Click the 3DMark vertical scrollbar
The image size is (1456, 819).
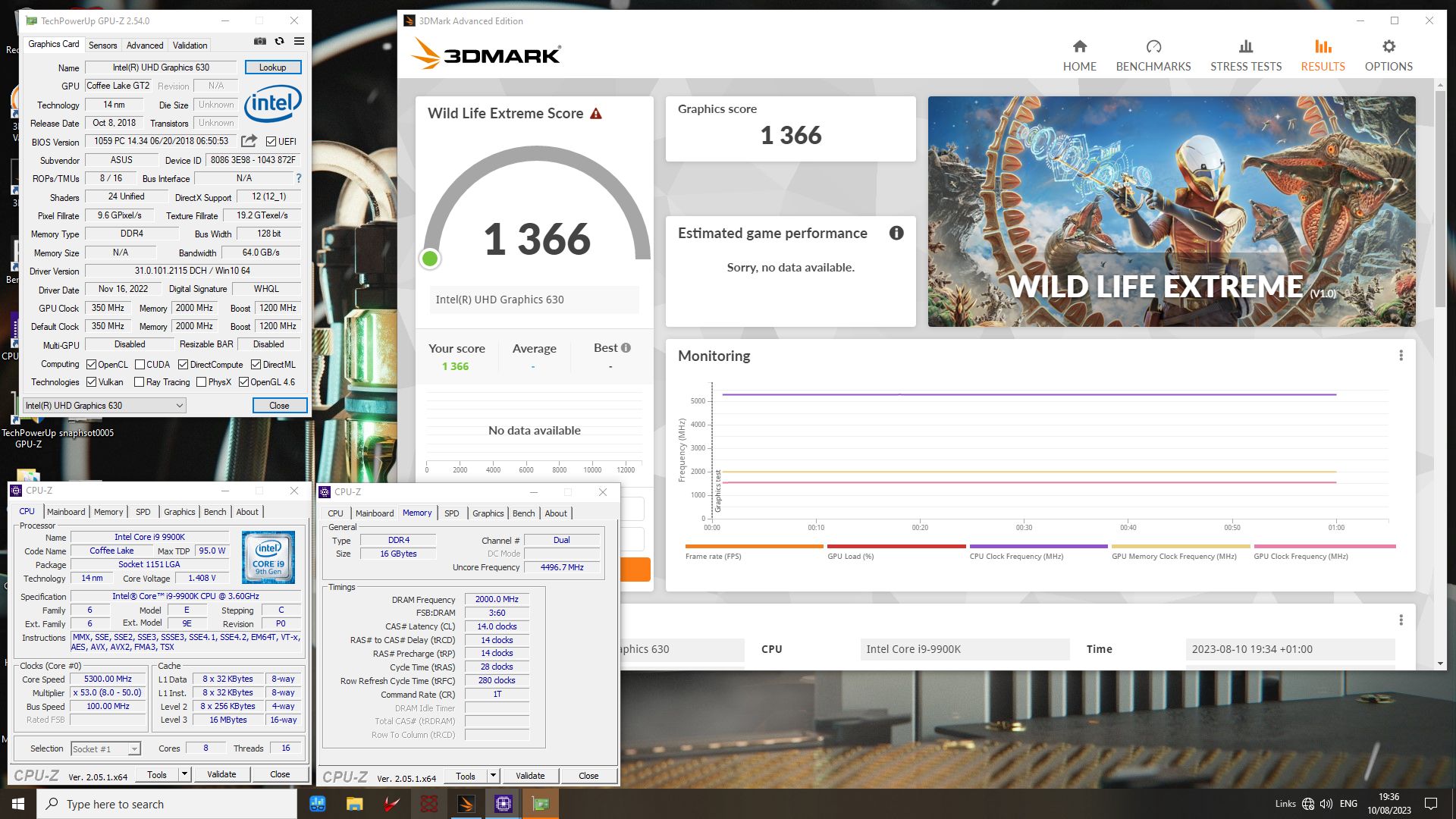pos(1440,200)
